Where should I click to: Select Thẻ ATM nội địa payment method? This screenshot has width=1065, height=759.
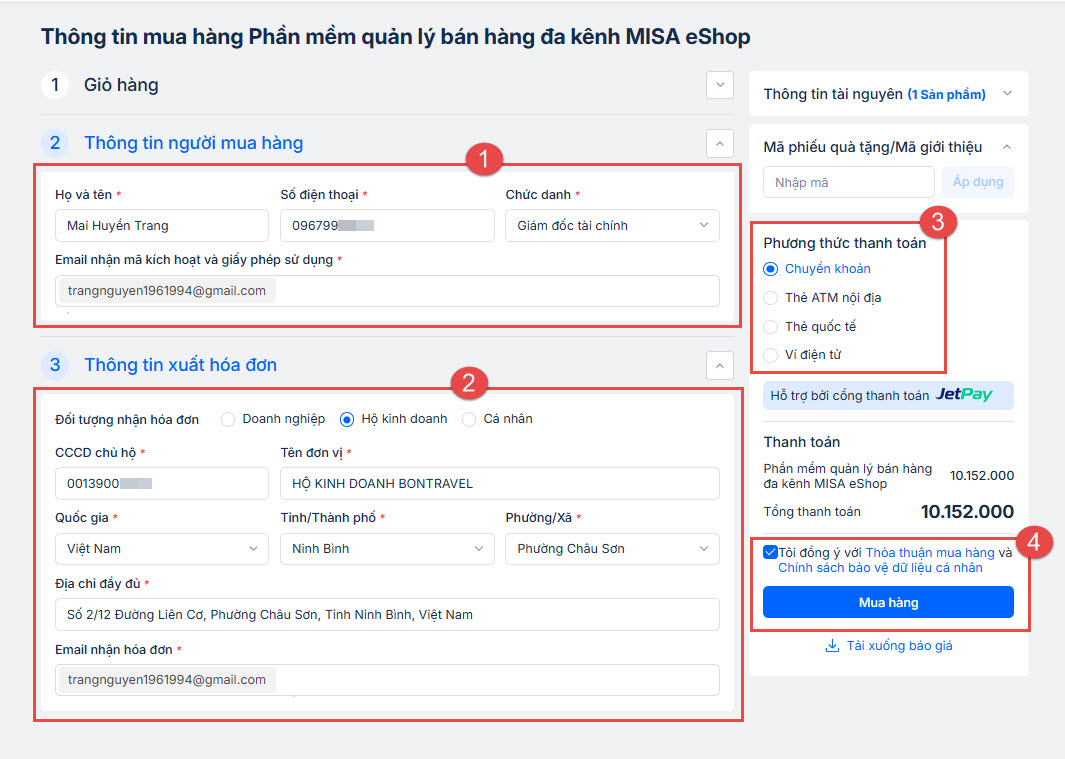click(770, 298)
